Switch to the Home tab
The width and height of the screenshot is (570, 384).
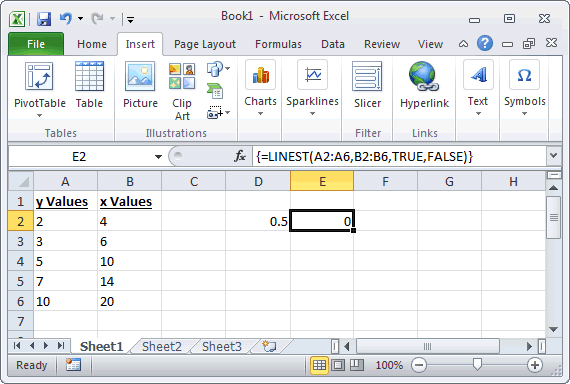(92, 44)
